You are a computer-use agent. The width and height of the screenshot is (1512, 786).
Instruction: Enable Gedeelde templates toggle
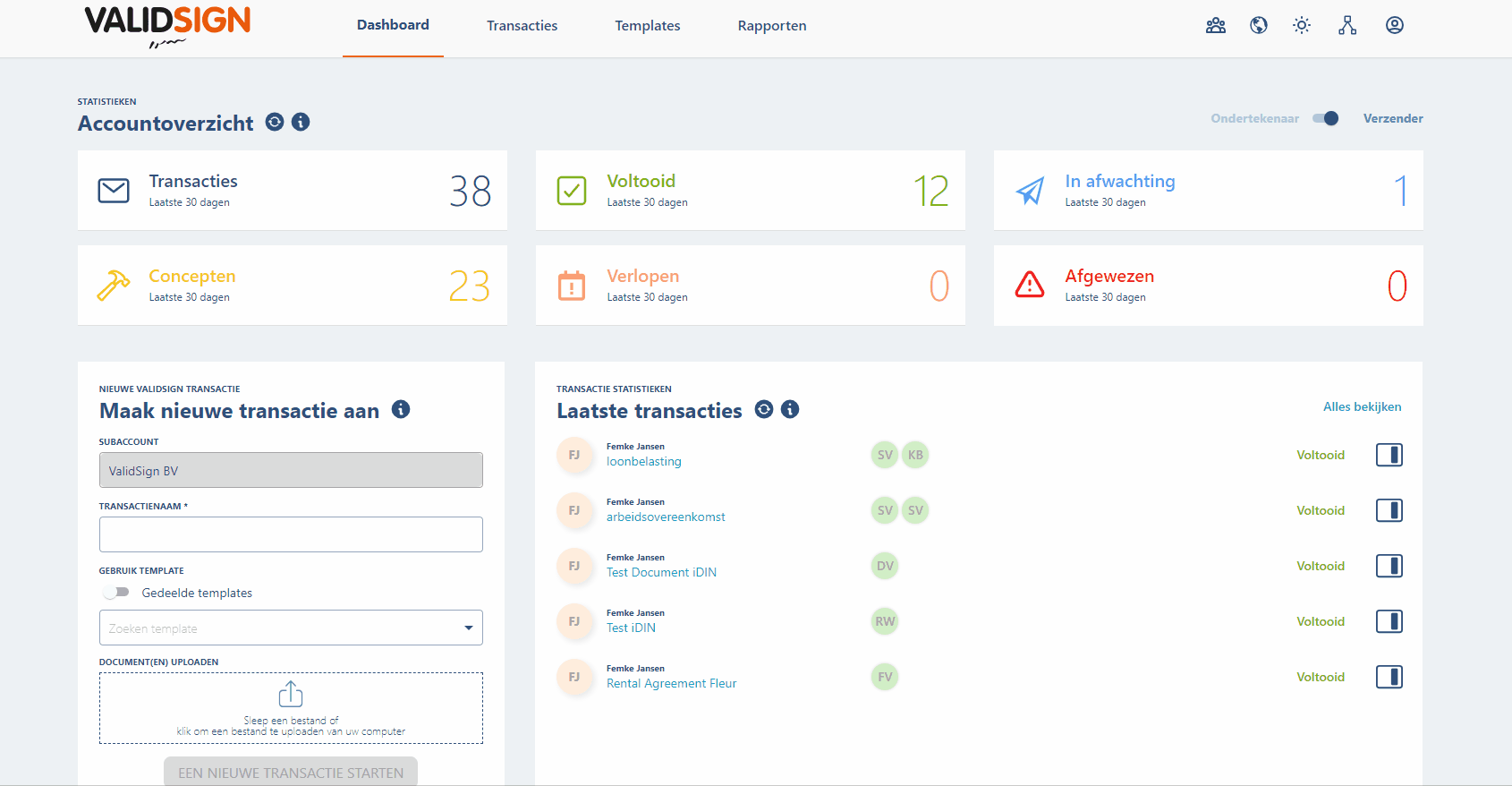click(116, 593)
